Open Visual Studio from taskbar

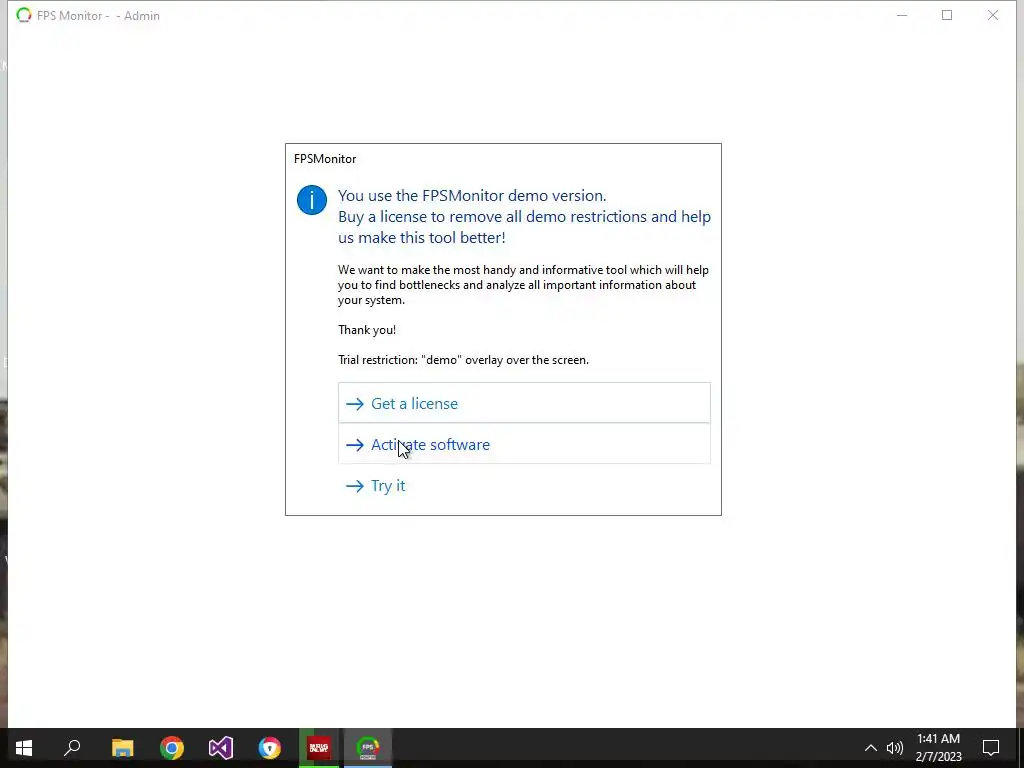221,748
